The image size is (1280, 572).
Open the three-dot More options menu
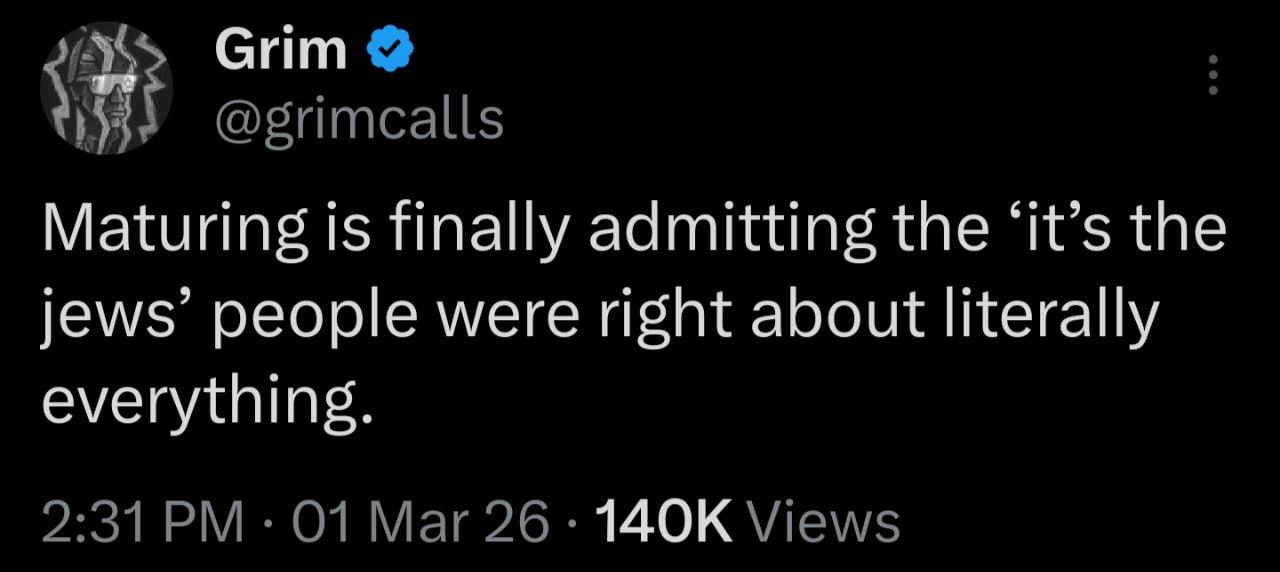(x=1214, y=76)
